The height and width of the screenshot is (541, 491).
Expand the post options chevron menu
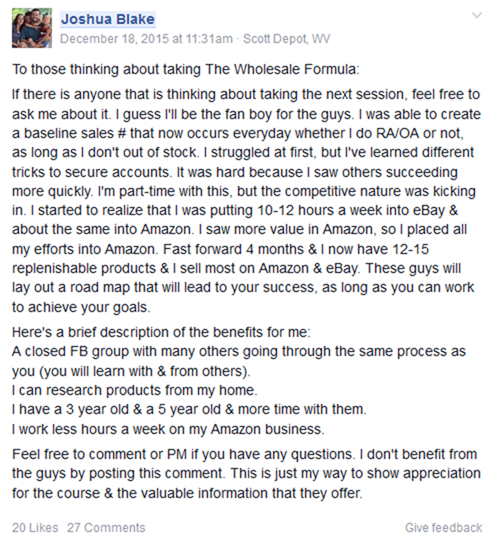[477, 16]
